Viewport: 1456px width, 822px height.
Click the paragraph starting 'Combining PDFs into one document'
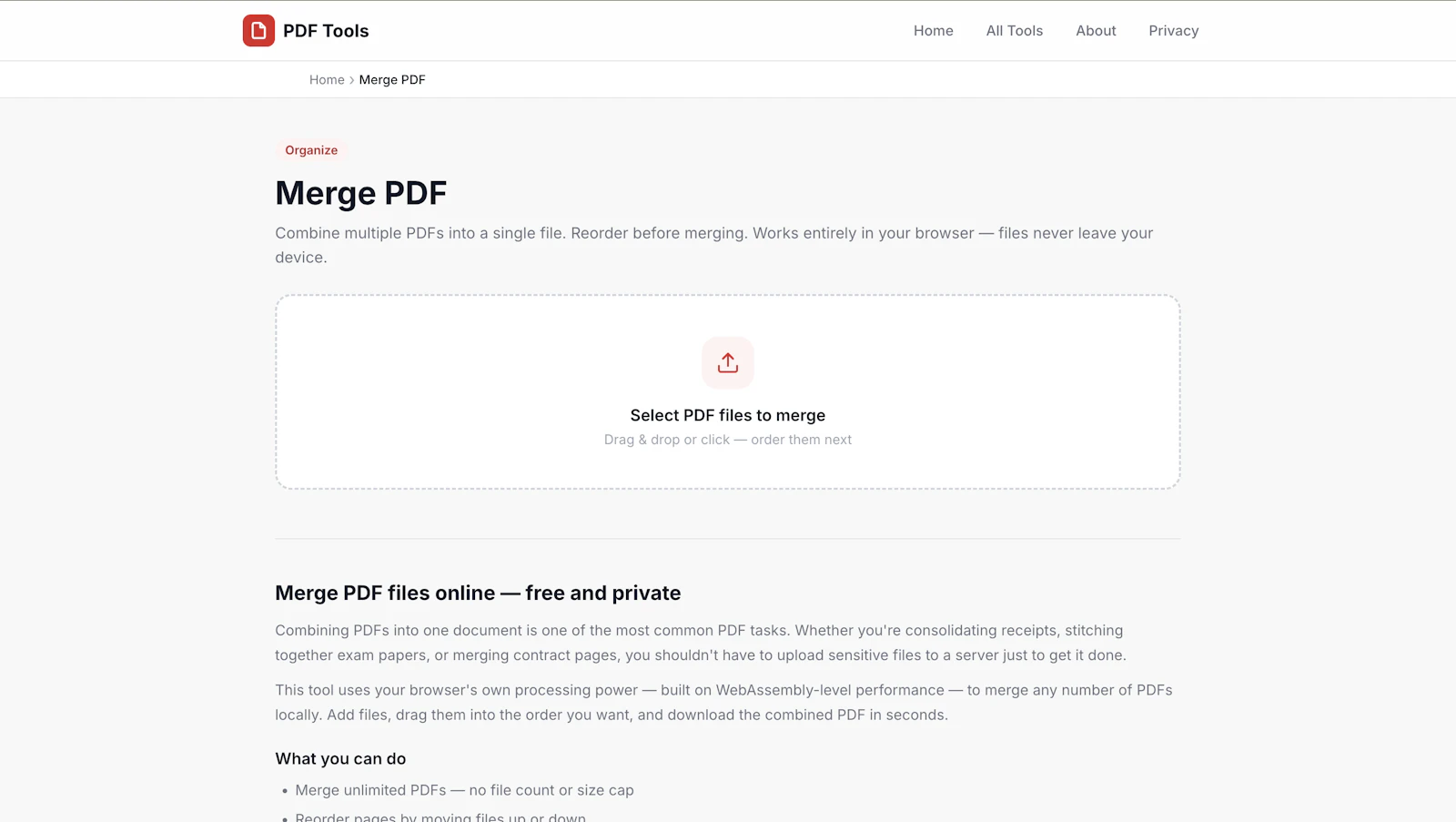(x=701, y=643)
